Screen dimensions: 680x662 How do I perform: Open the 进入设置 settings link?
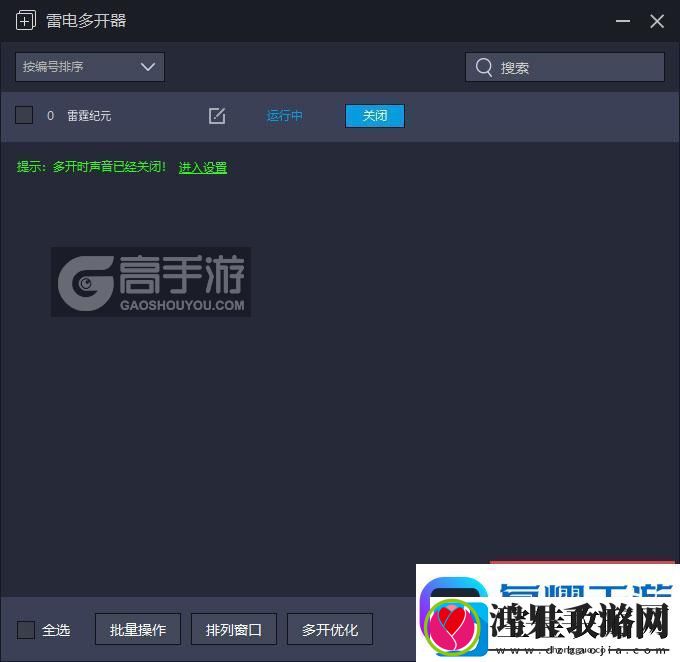tap(203, 167)
